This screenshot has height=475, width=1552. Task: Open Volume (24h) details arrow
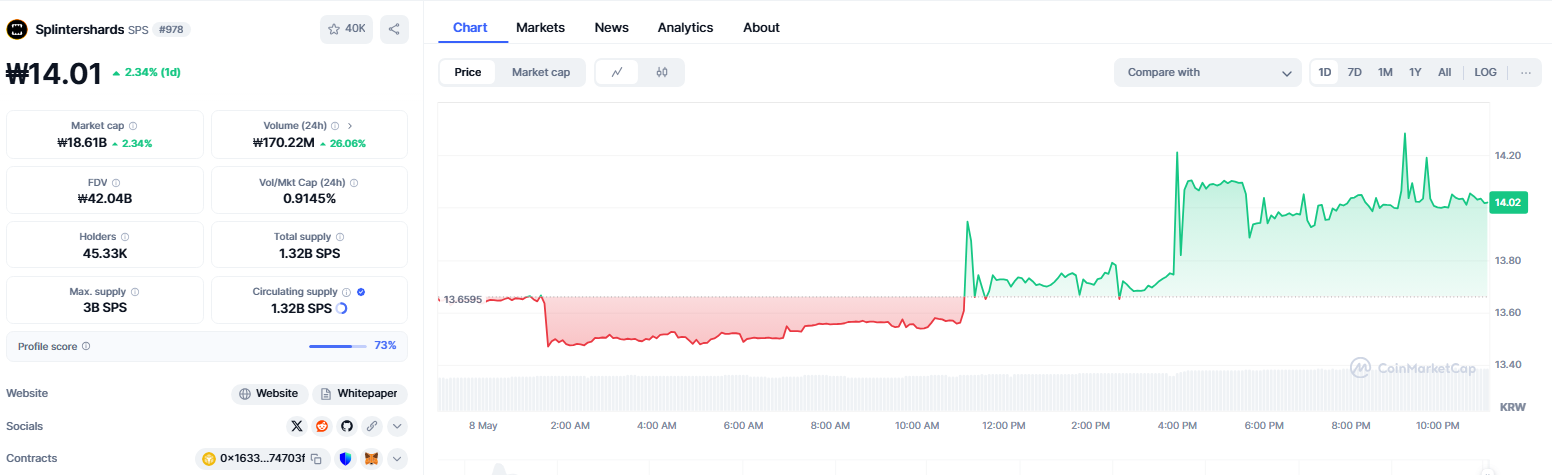coord(350,126)
